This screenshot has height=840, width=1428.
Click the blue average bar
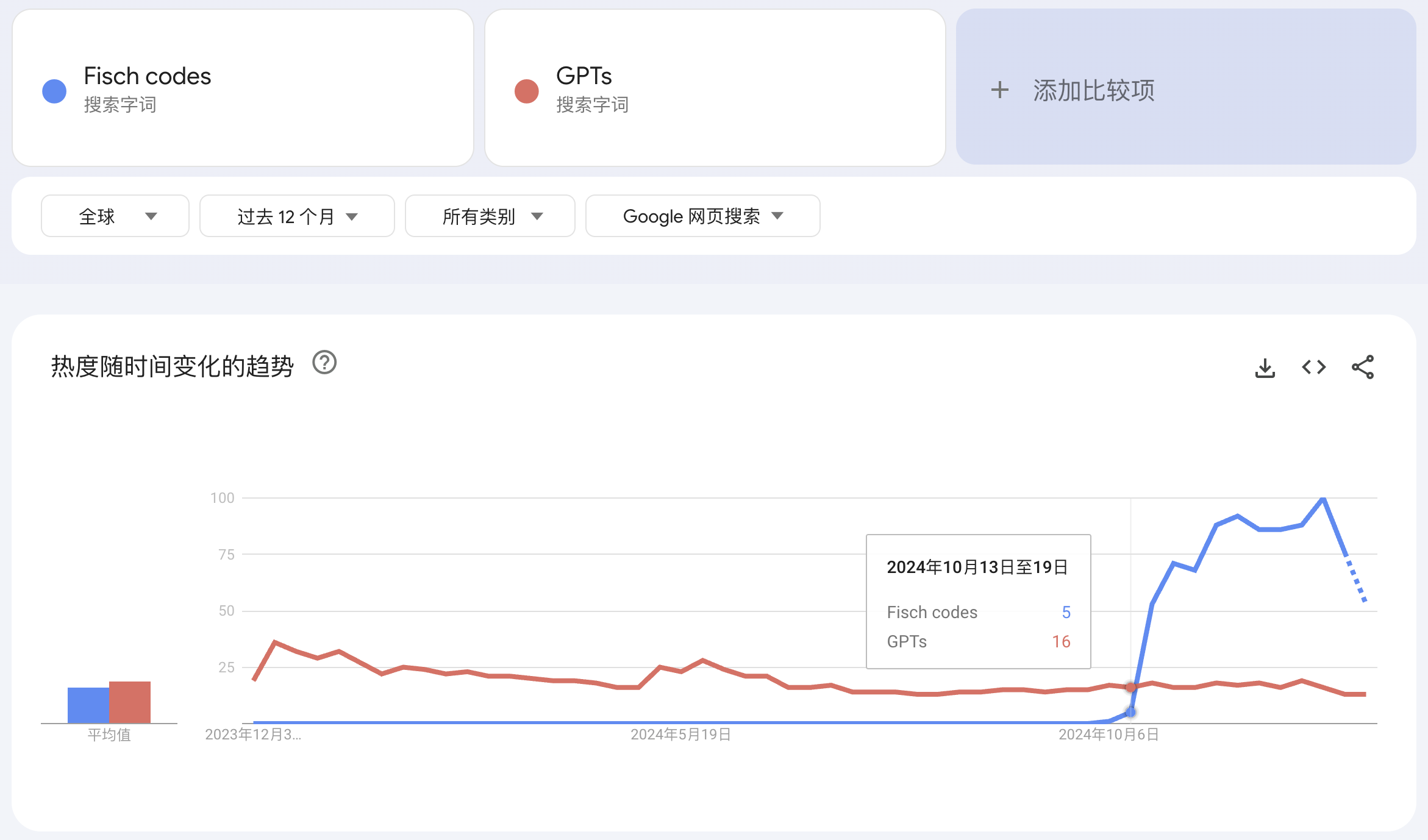(88, 705)
